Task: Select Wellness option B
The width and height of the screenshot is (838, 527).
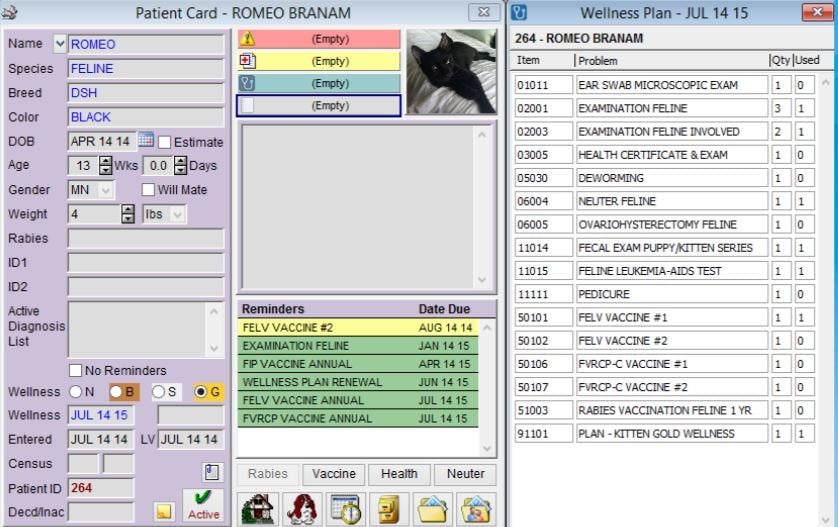Action: click(x=115, y=392)
